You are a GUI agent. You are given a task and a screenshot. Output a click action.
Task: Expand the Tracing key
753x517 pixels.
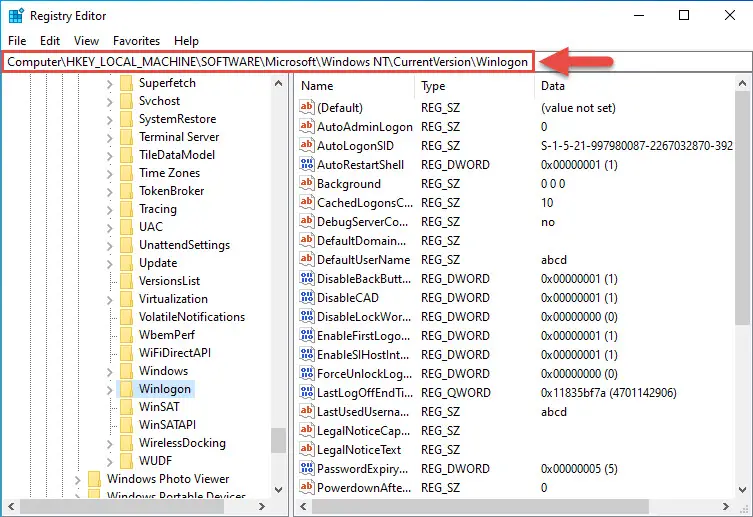(x=109, y=210)
